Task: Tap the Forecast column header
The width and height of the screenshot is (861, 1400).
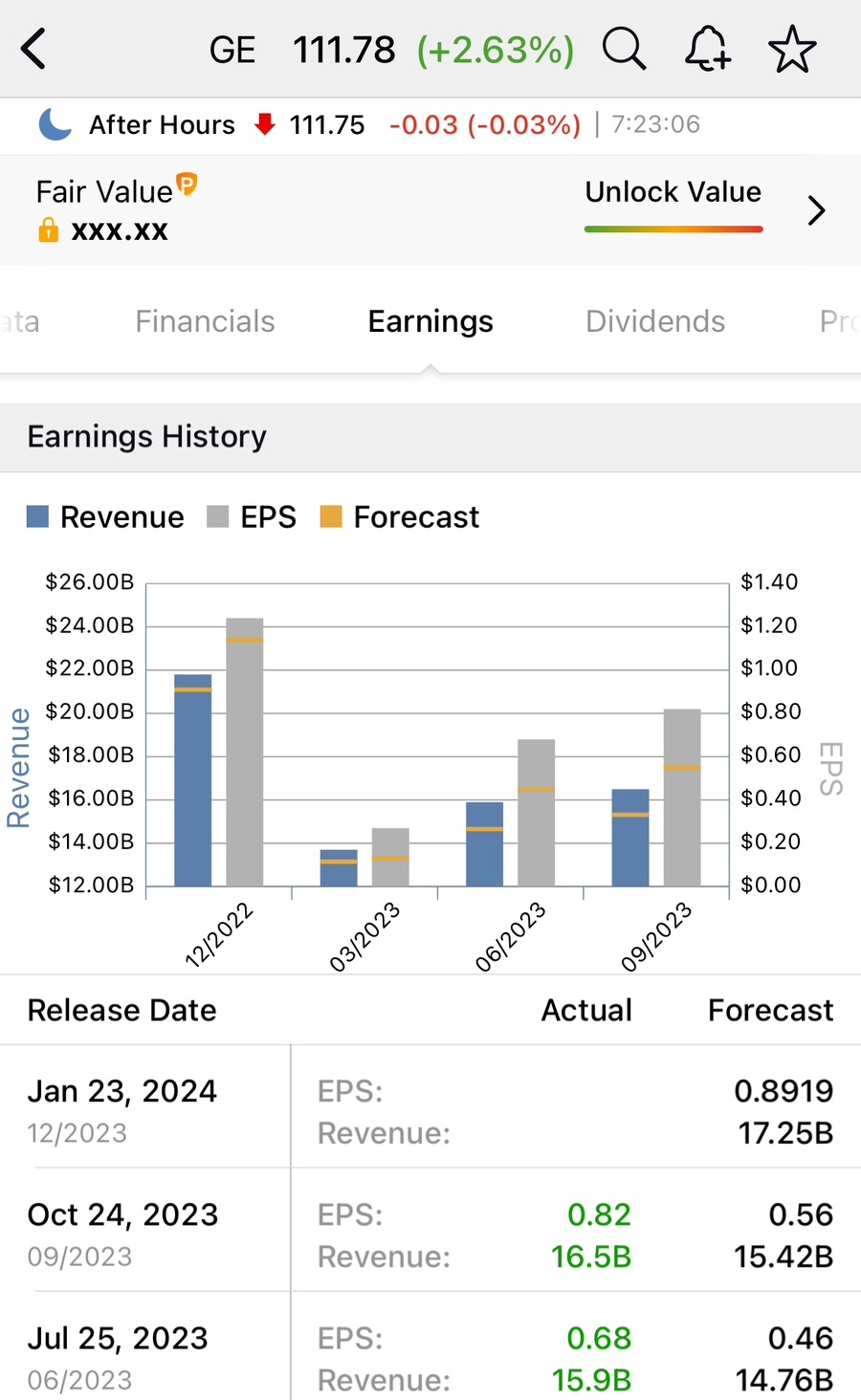Action: point(771,1010)
